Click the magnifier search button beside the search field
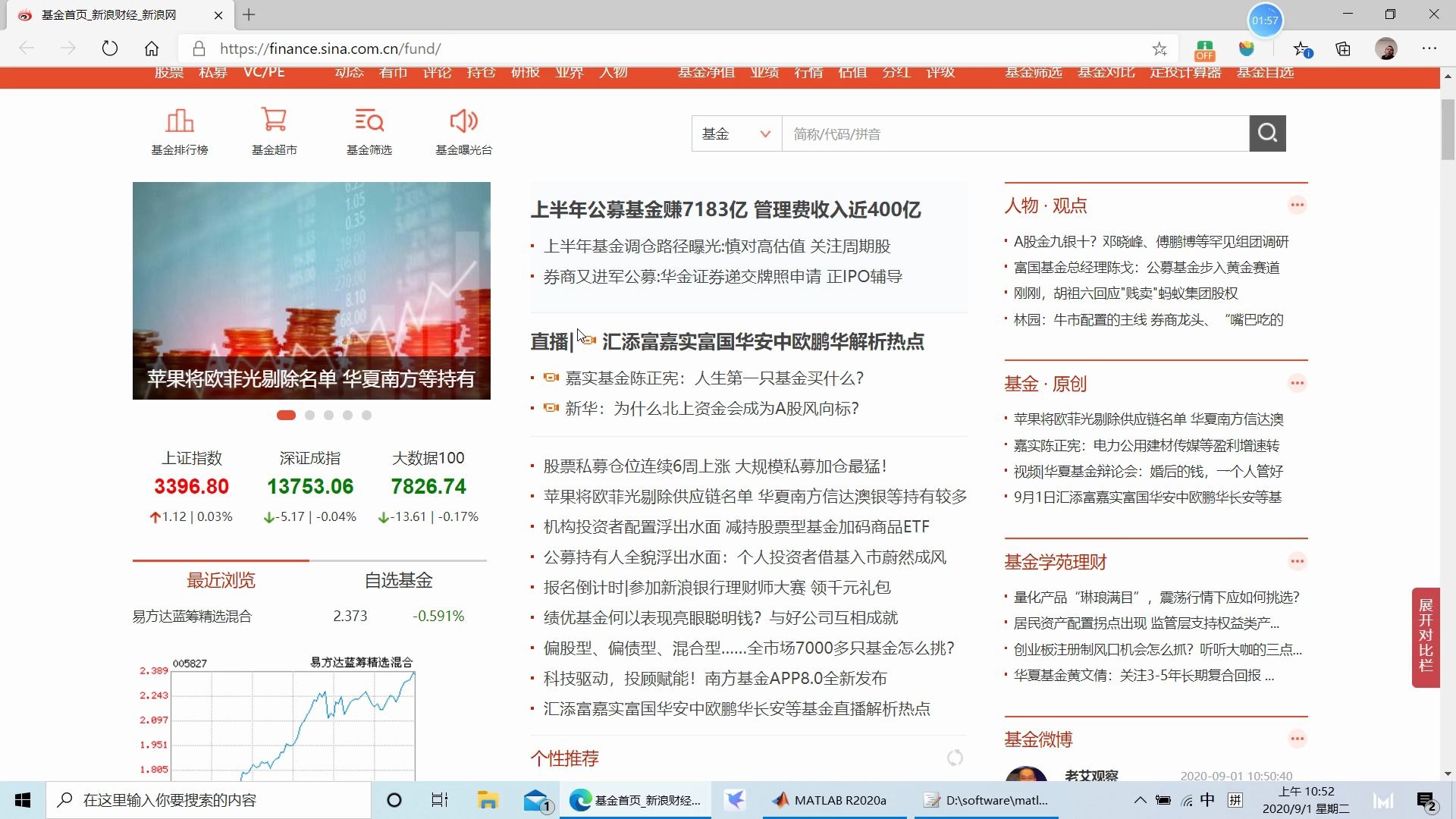 (1267, 133)
